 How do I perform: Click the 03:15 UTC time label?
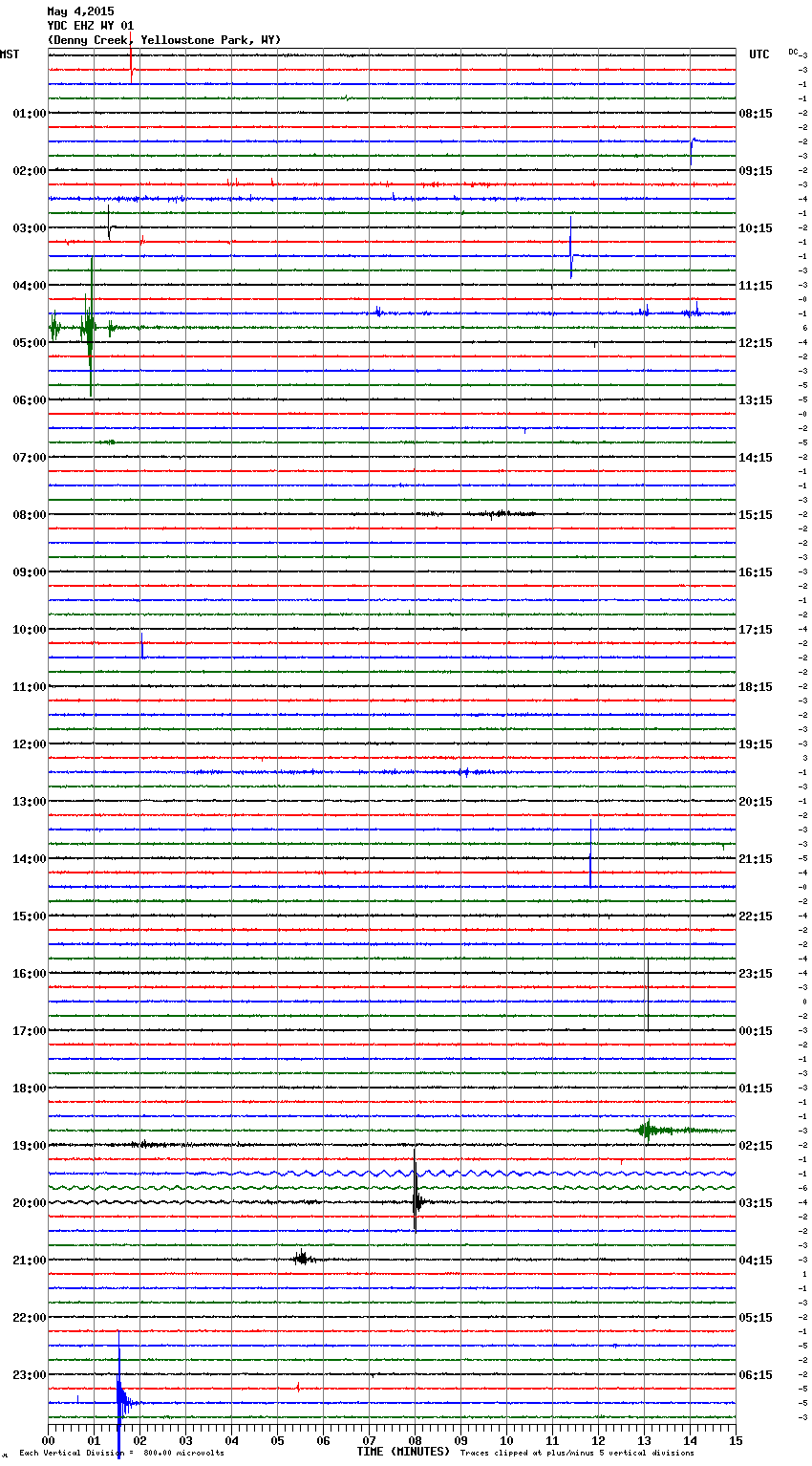pyautogui.click(x=756, y=1203)
